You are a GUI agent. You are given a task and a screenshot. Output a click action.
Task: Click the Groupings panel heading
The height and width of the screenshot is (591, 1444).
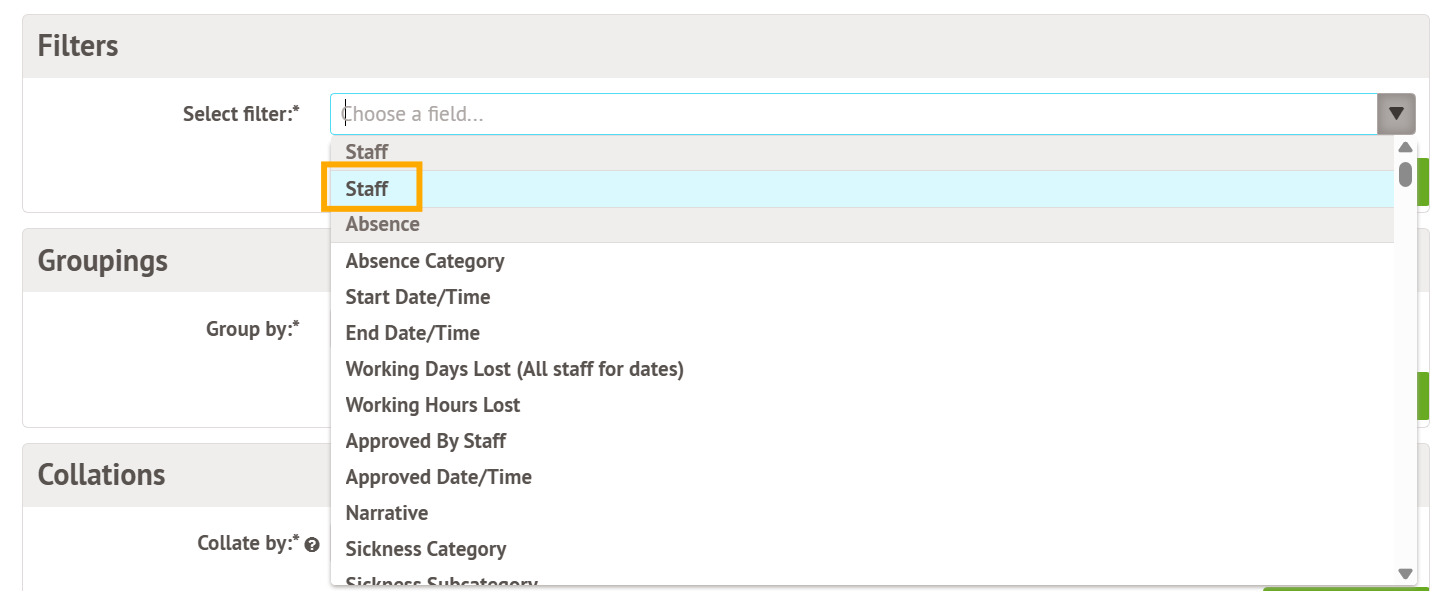click(102, 261)
